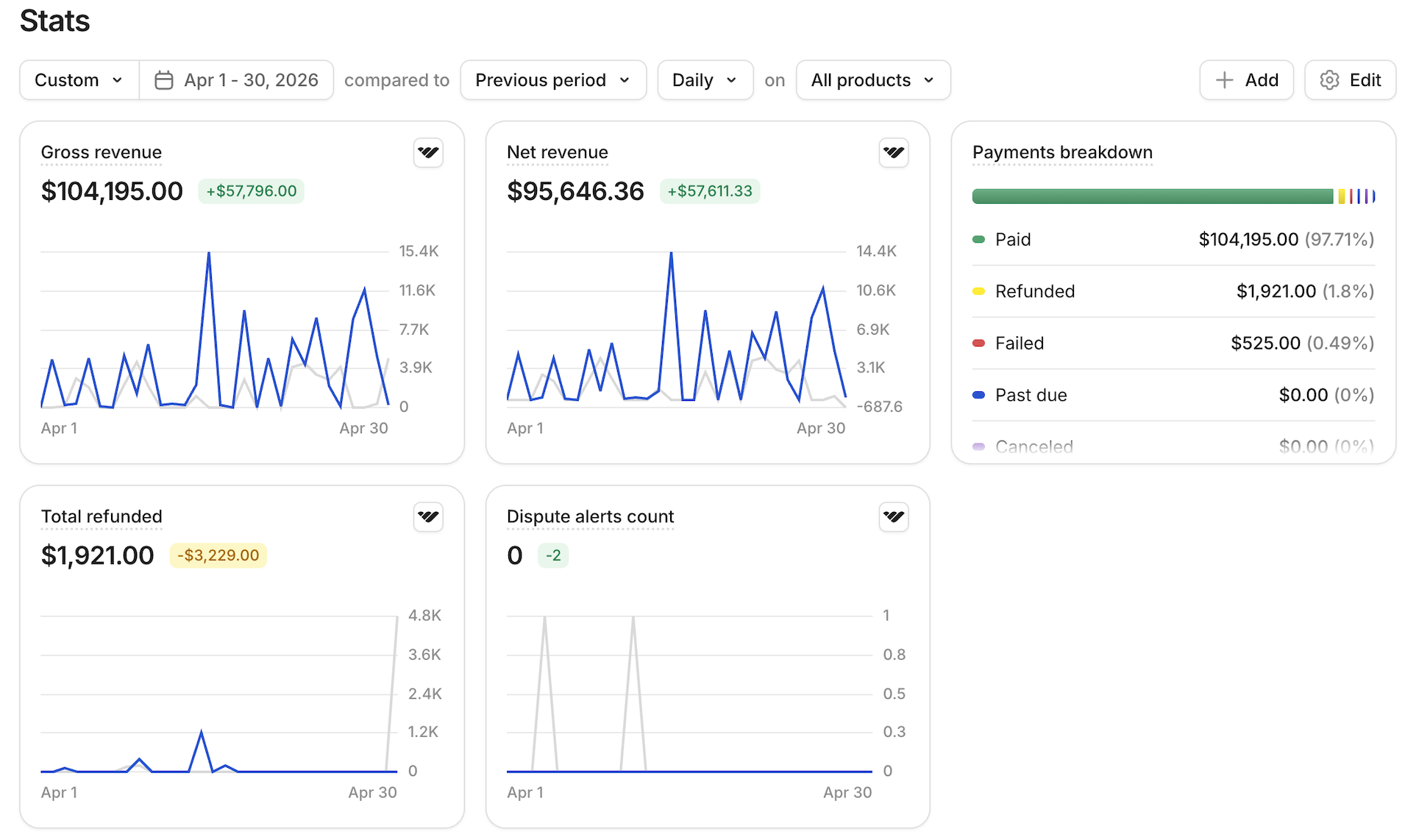Click the Gross revenue title
The width and height of the screenshot is (1405, 840).
(x=102, y=152)
